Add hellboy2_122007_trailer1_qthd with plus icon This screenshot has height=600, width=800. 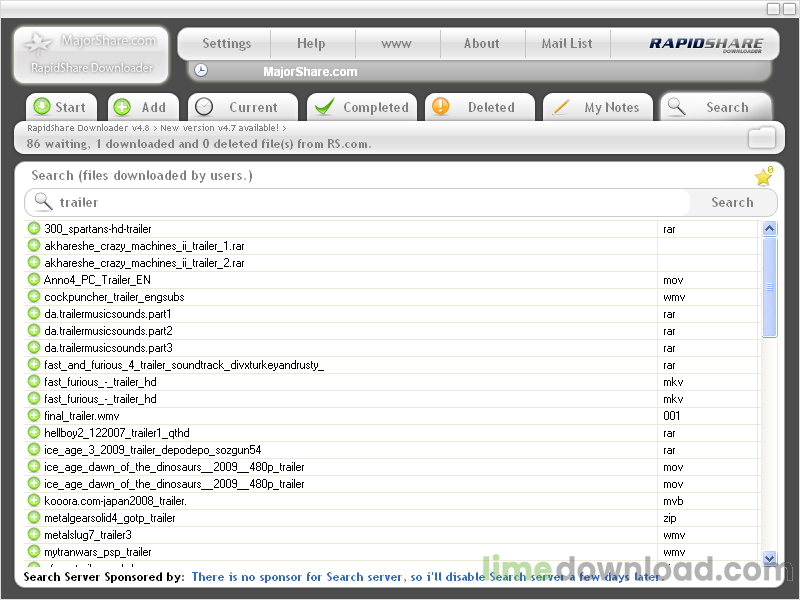coord(34,432)
